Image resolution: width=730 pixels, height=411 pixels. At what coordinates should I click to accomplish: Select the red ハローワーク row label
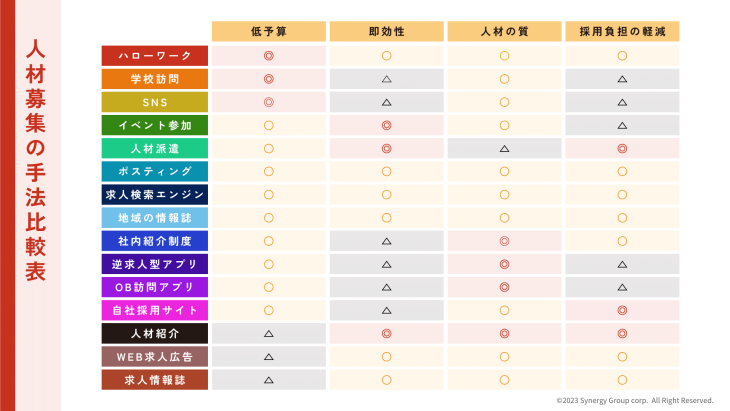155,56
